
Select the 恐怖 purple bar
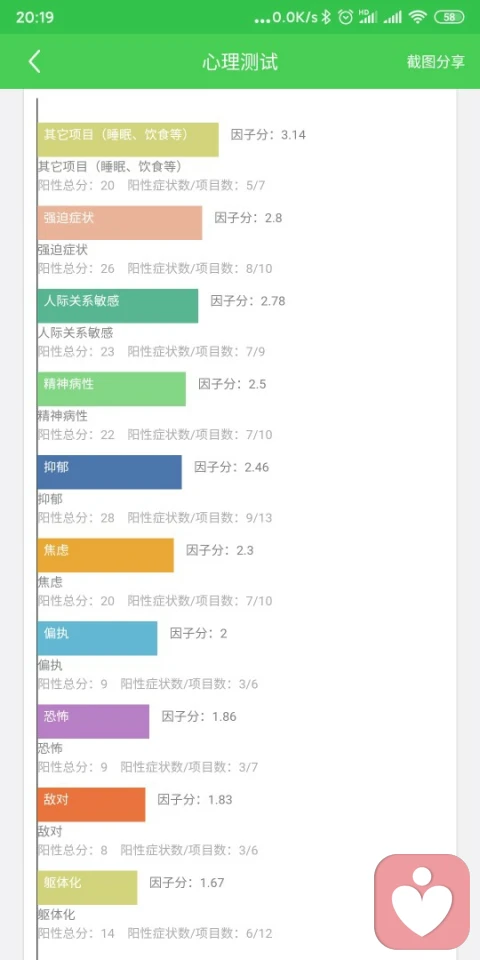[x=93, y=721]
